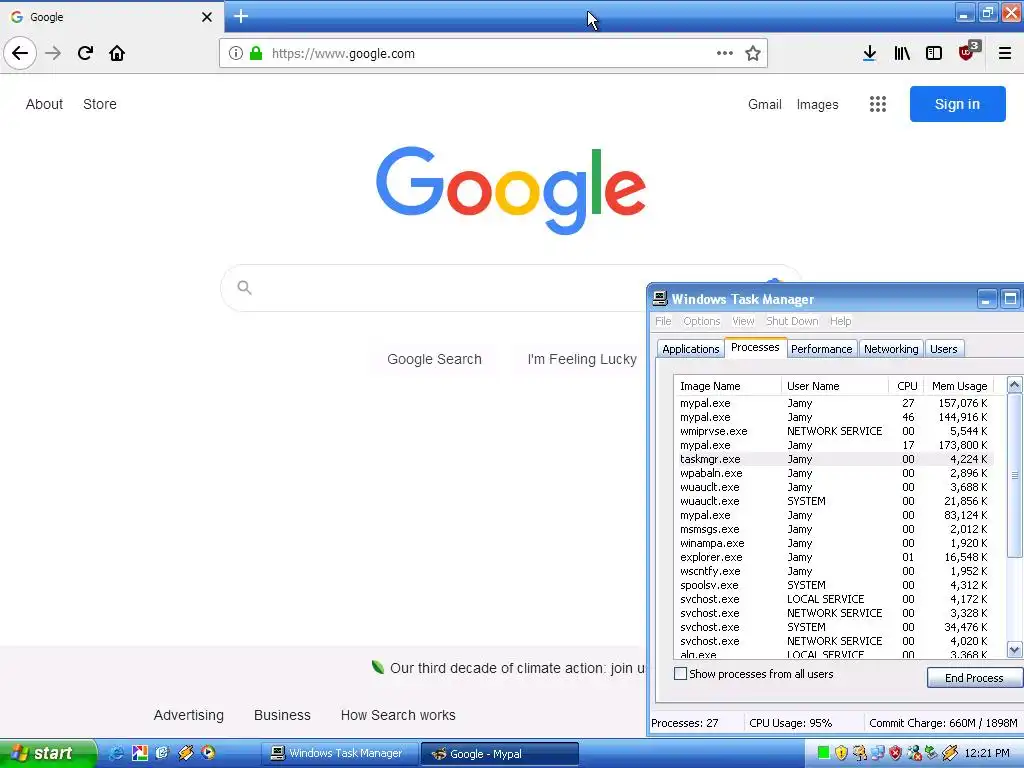Image resolution: width=1024 pixels, height=768 pixels.
Task: Switch to the Networking tab
Action: [891, 349]
